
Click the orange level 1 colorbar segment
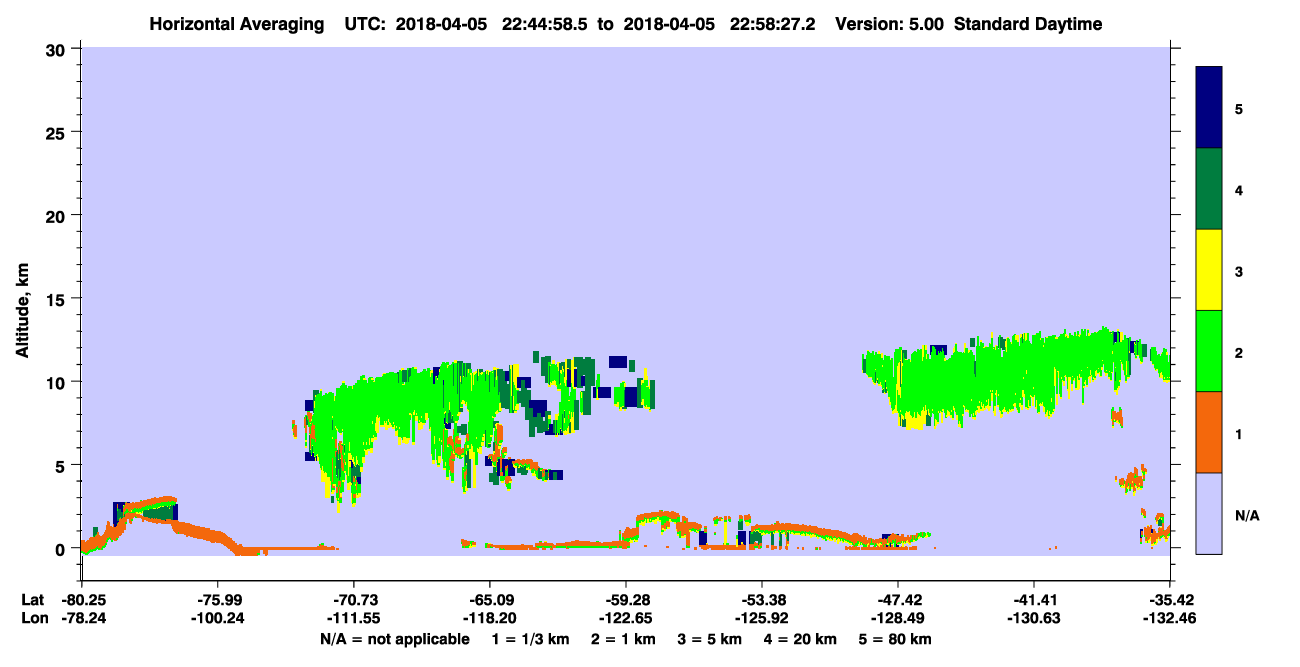[1209, 432]
